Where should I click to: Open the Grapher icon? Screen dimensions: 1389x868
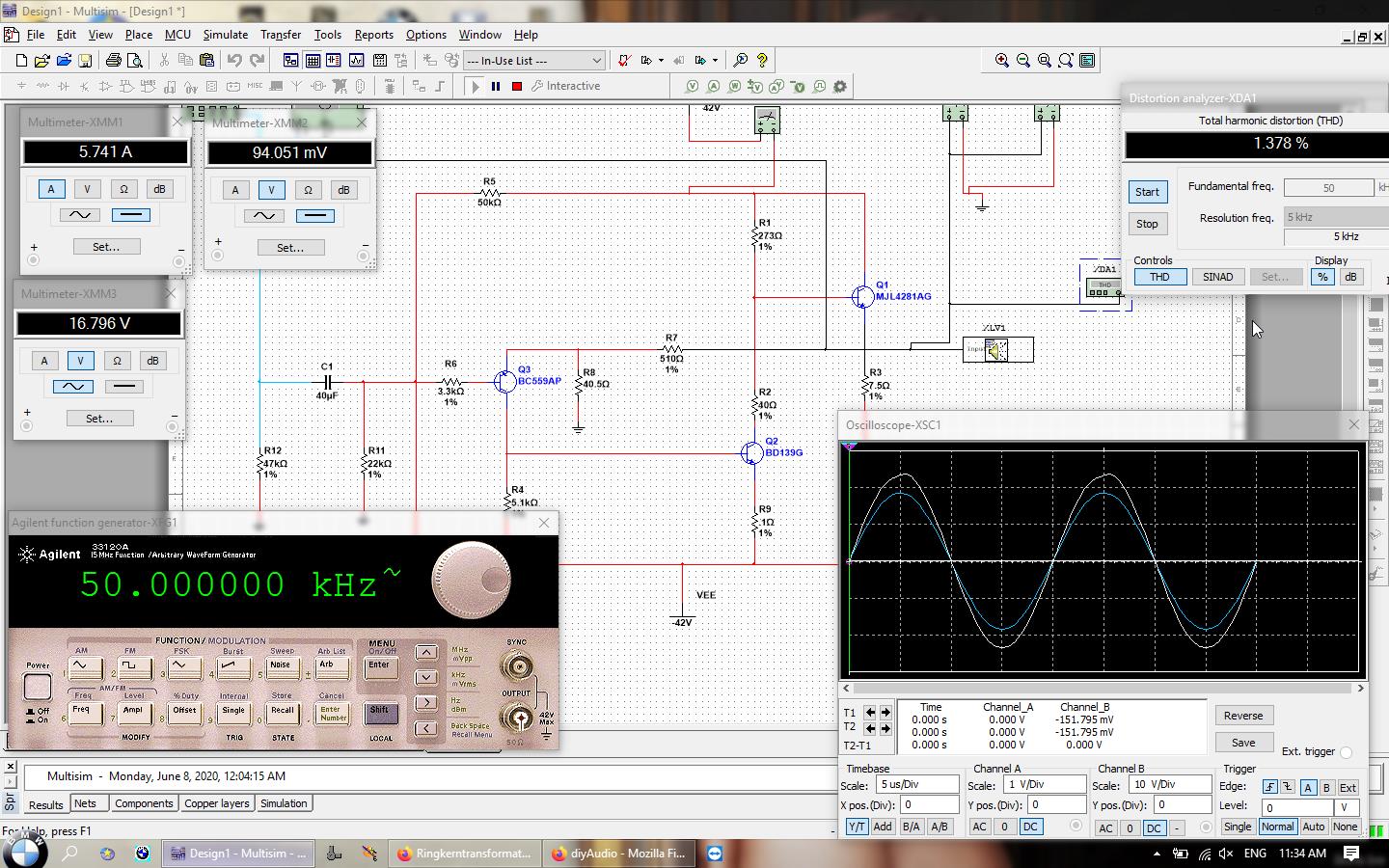[x=356, y=60]
